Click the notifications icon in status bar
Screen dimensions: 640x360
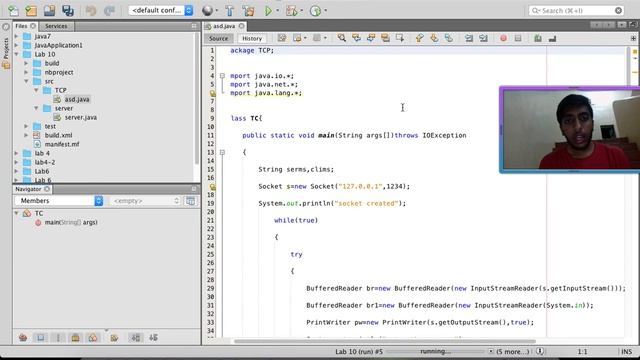[540, 351]
